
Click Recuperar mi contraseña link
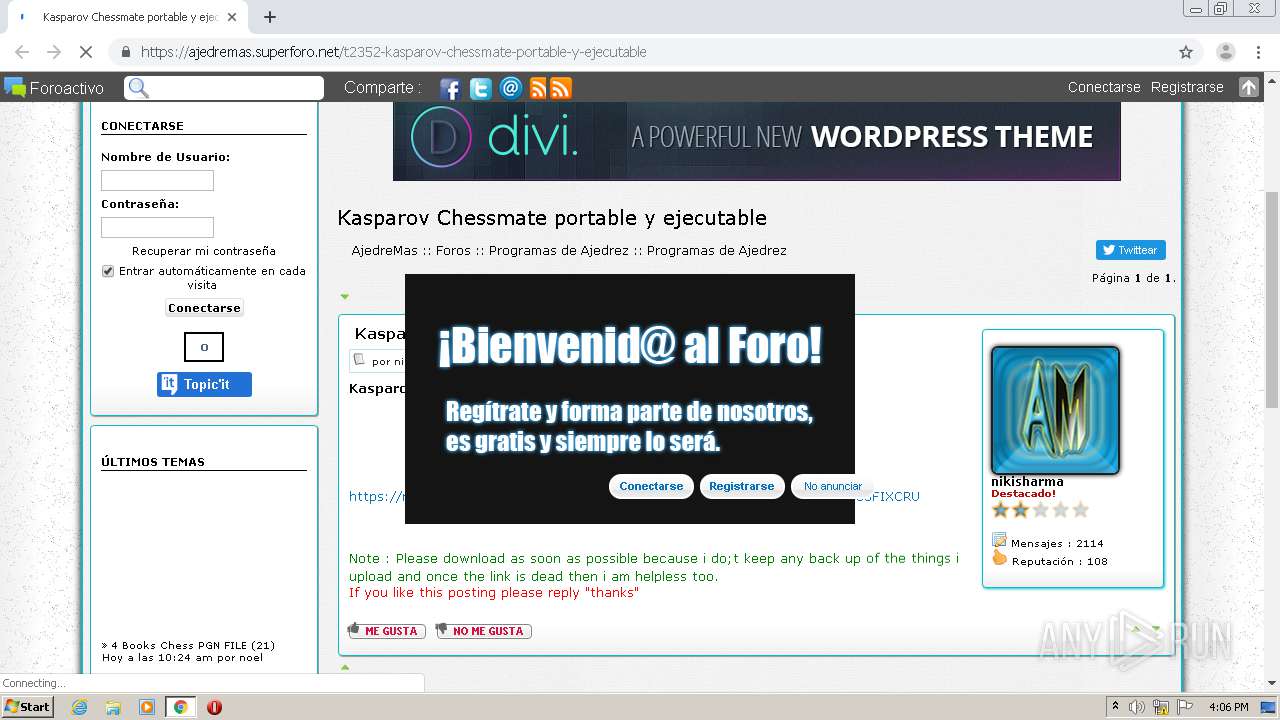pyautogui.click(x=204, y=251)
